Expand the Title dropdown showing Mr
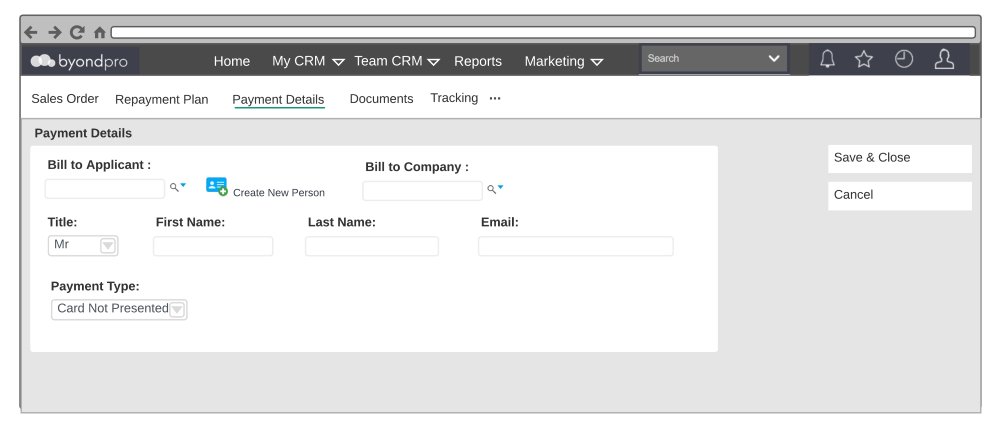The image size is (1000, 434). tap(108, 246)
